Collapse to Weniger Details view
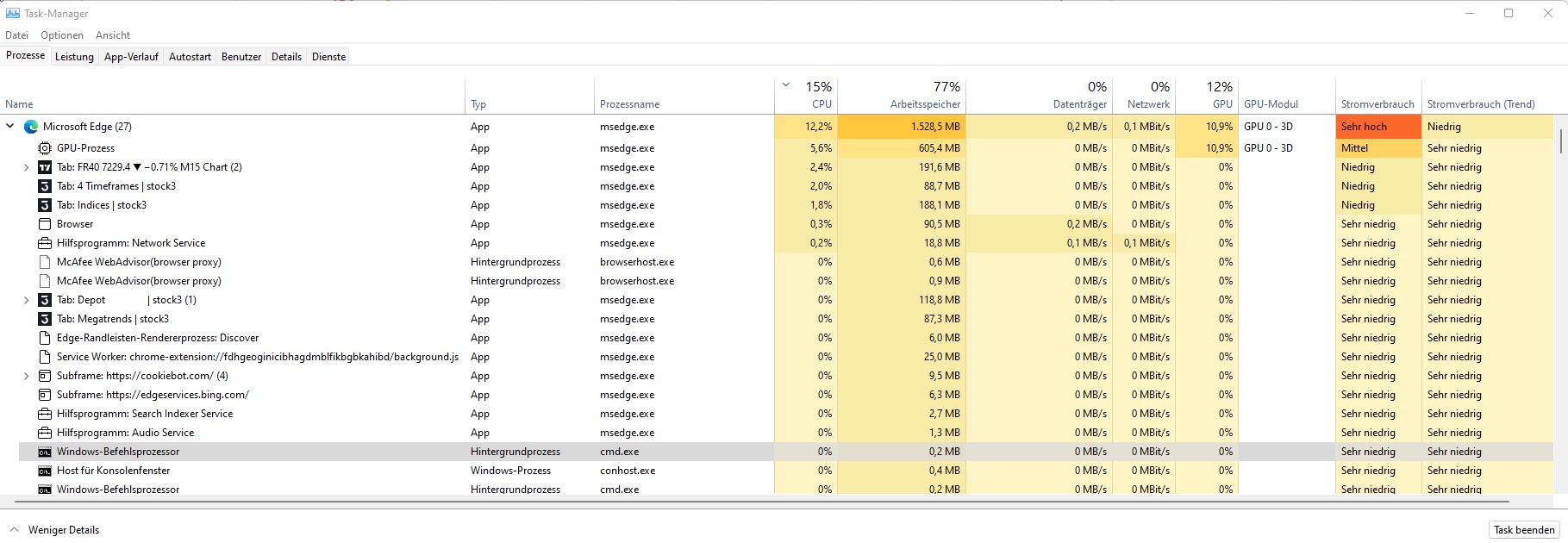This screenshot has width=1568, height=543. [54, 530]
